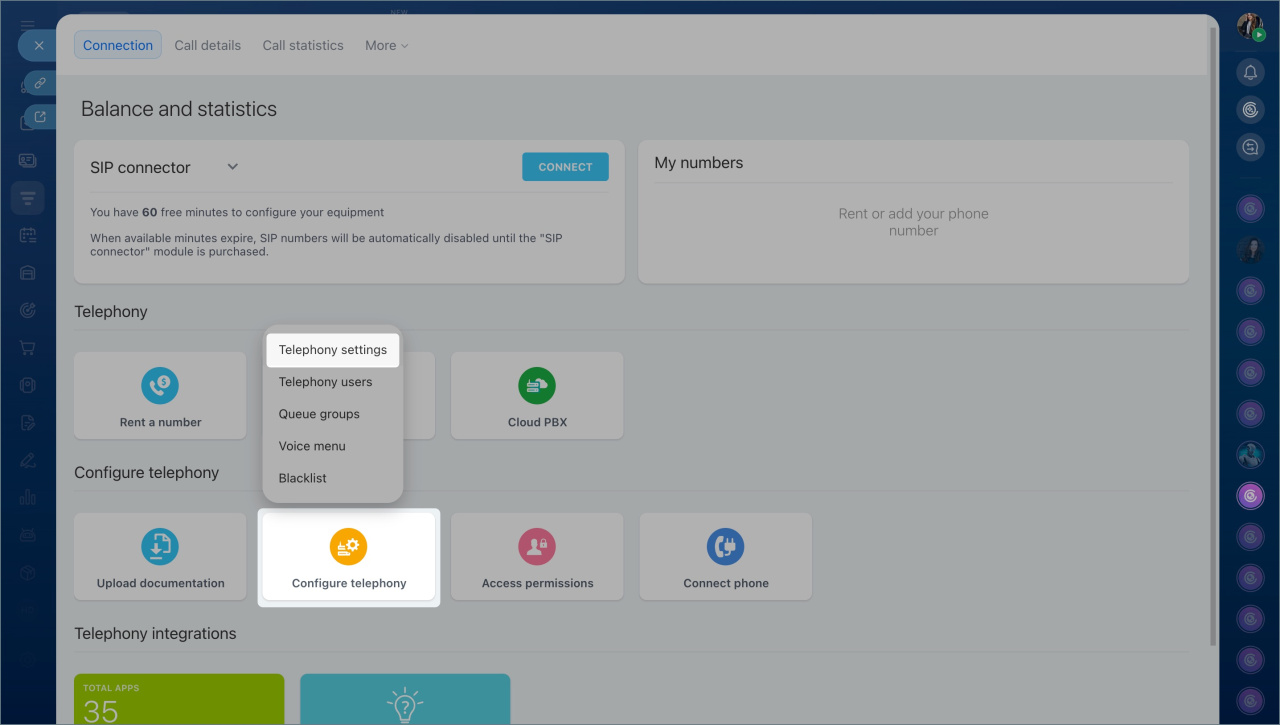The width and height of the screenshot is (1280, 725).
Task: Select Queue groups menu entry
Action: 319,414
